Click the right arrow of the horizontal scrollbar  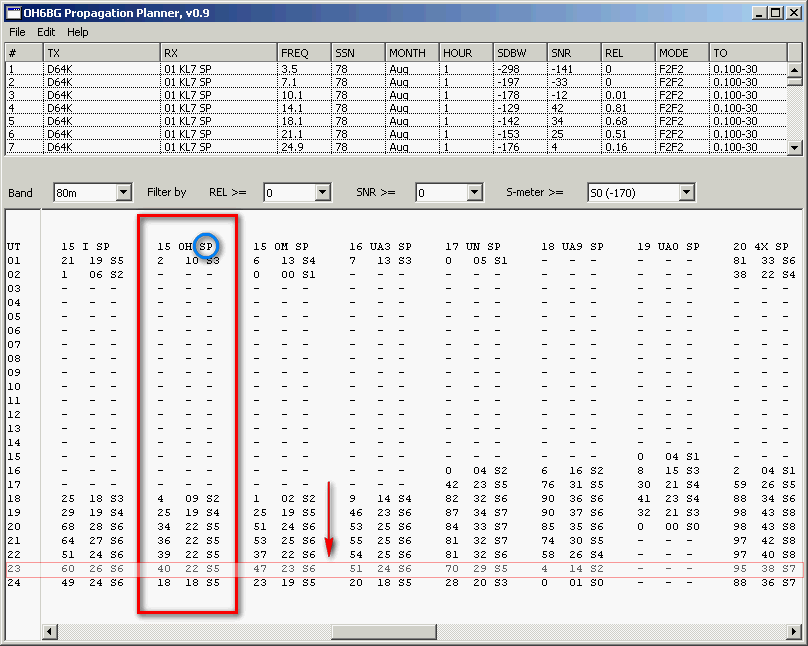[794, 631]
